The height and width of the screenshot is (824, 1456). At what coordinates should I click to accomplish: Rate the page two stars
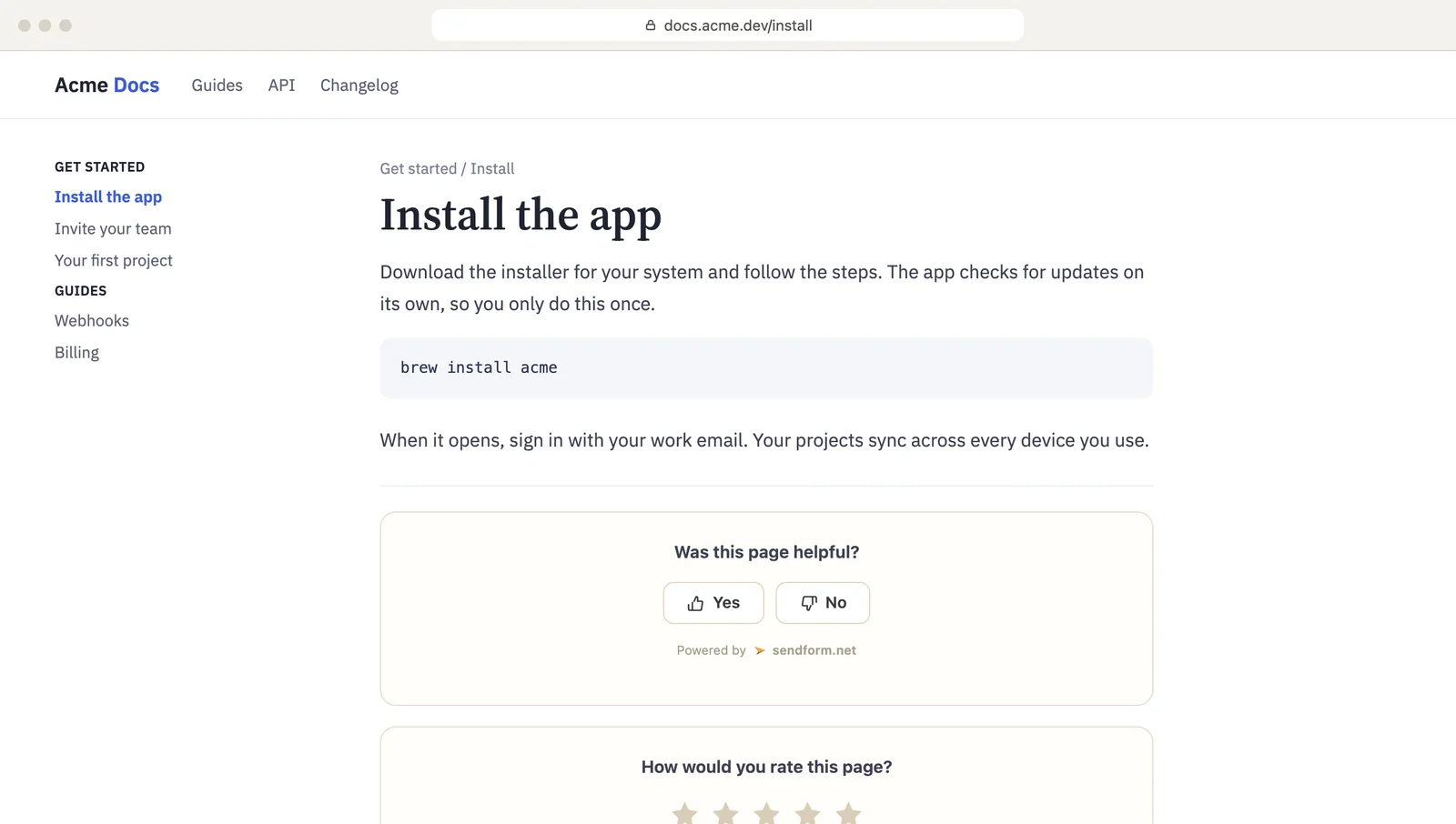[x=725, y=813]
